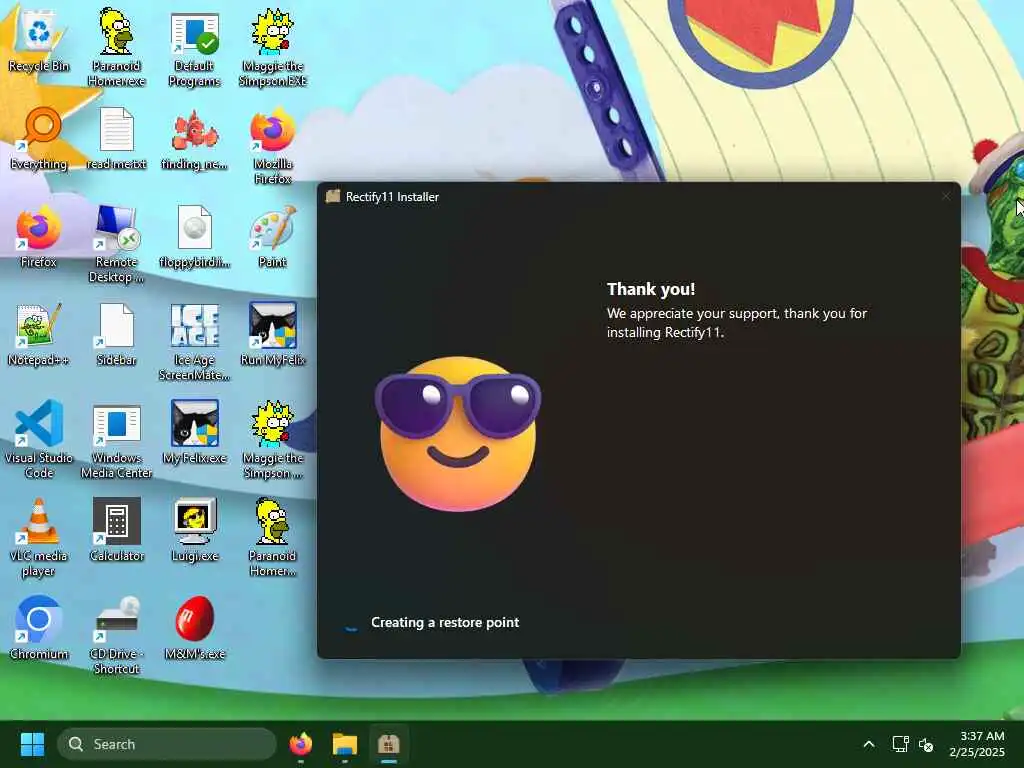The height and width of the screenshot is (768, 1024).
Task: Select the Luigi.exe desktop icon
Action: [x=194, y=530]
